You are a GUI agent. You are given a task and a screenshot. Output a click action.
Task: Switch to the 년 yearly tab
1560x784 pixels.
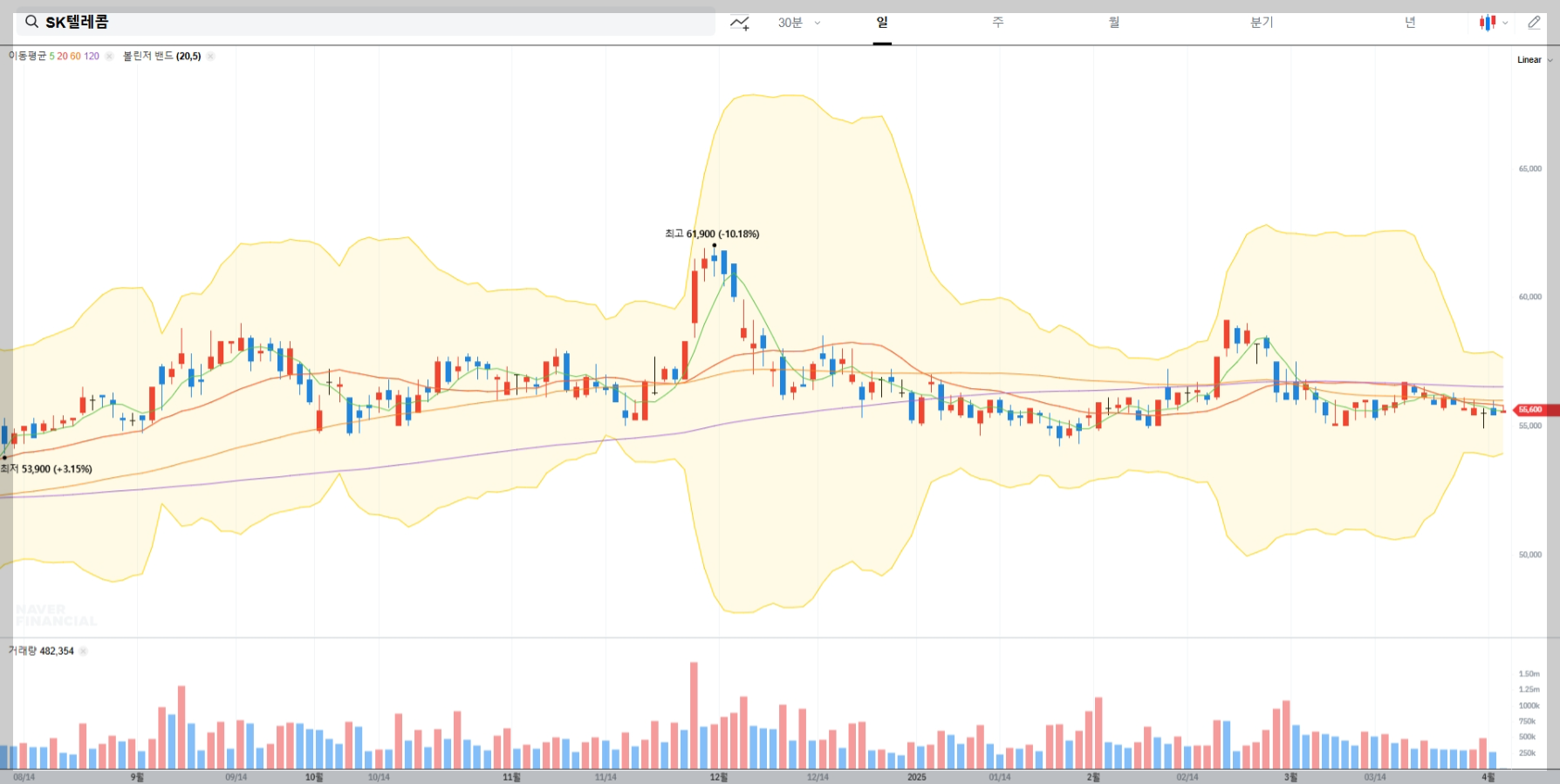click(x=1410, y=23)
